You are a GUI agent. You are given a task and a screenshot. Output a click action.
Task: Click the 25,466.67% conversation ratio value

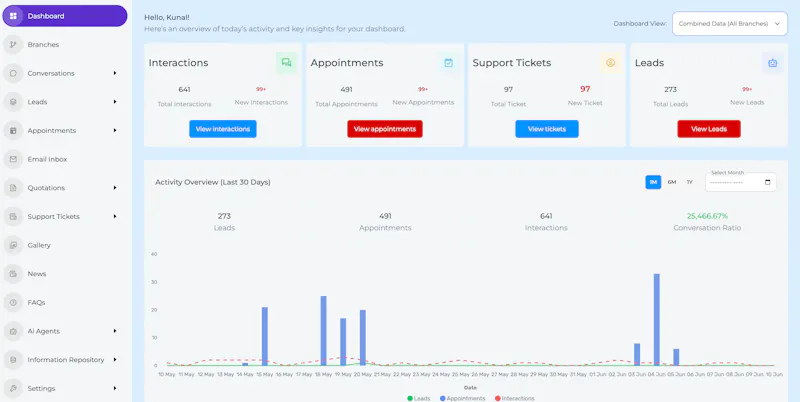707,216
